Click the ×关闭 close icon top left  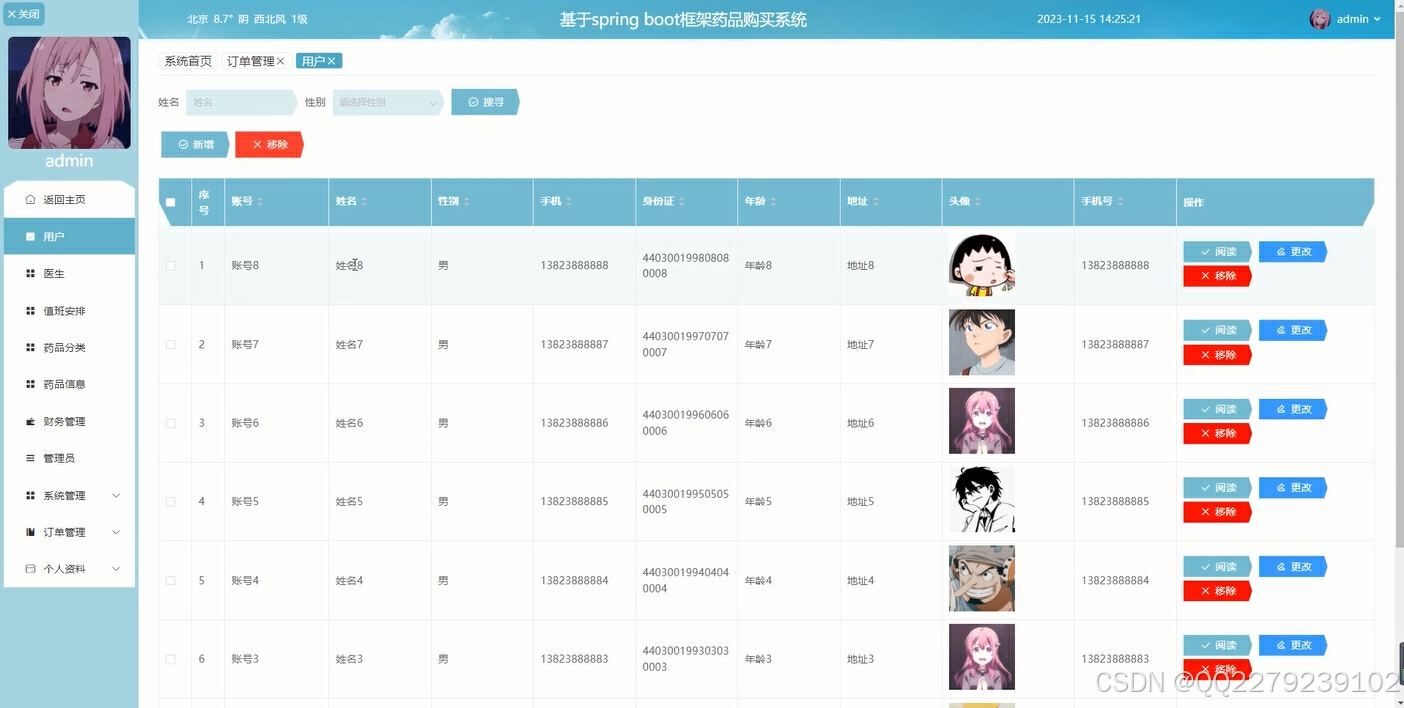coord(22,14)
